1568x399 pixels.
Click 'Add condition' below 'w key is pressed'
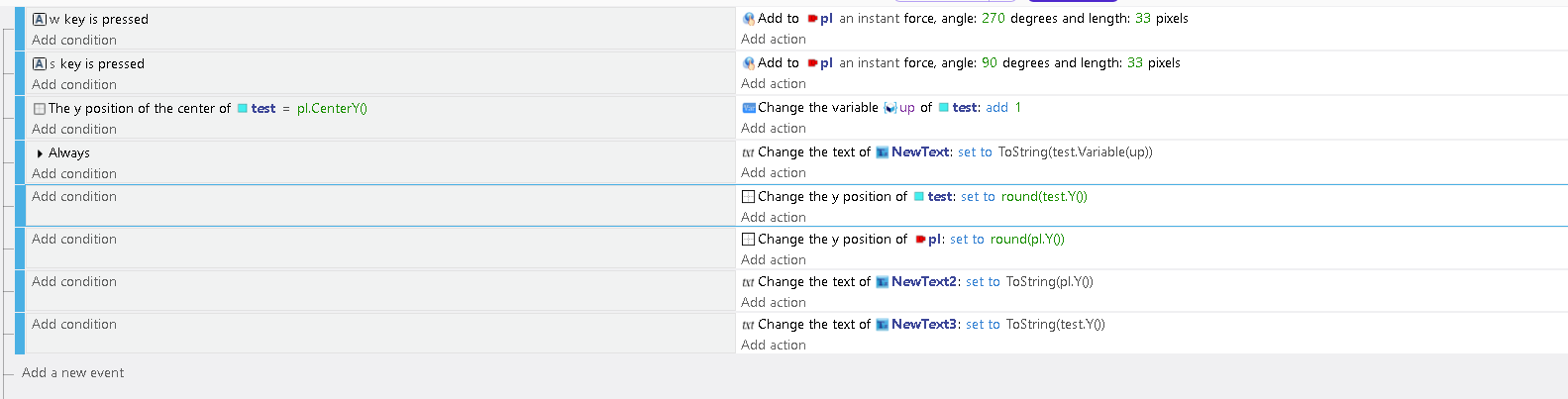[x=74, y=40]
